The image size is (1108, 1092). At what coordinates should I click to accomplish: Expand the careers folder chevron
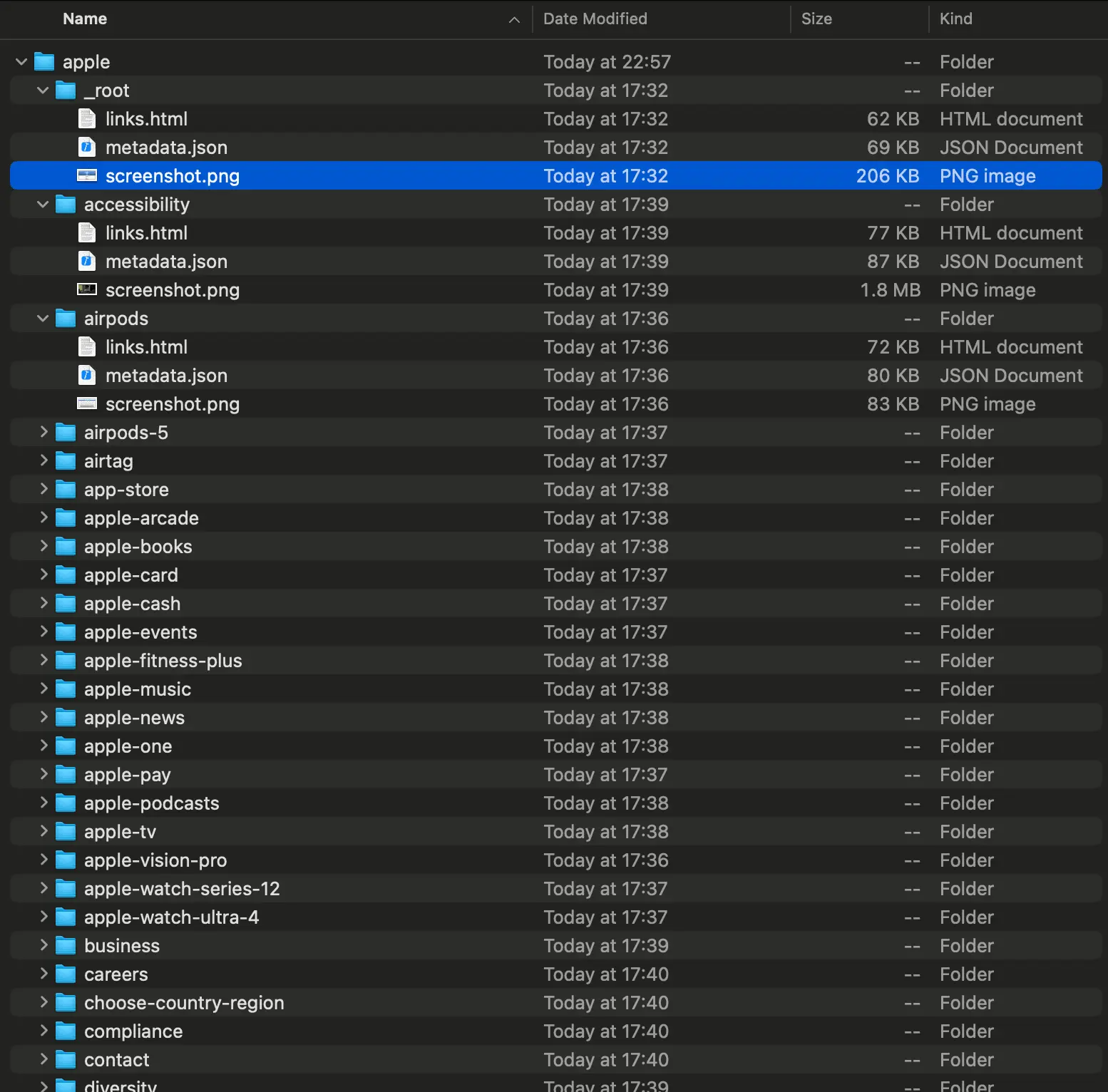click(43, 974)
